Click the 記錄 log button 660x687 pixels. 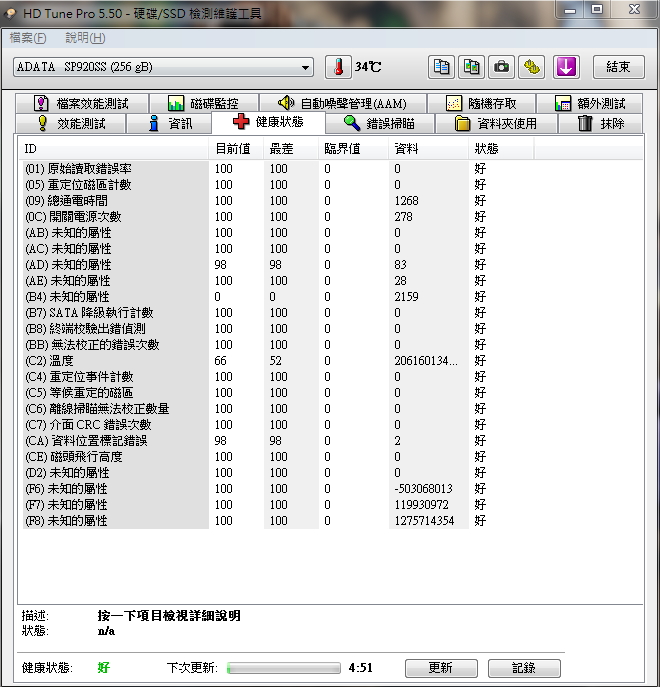(x=524, y=668)
